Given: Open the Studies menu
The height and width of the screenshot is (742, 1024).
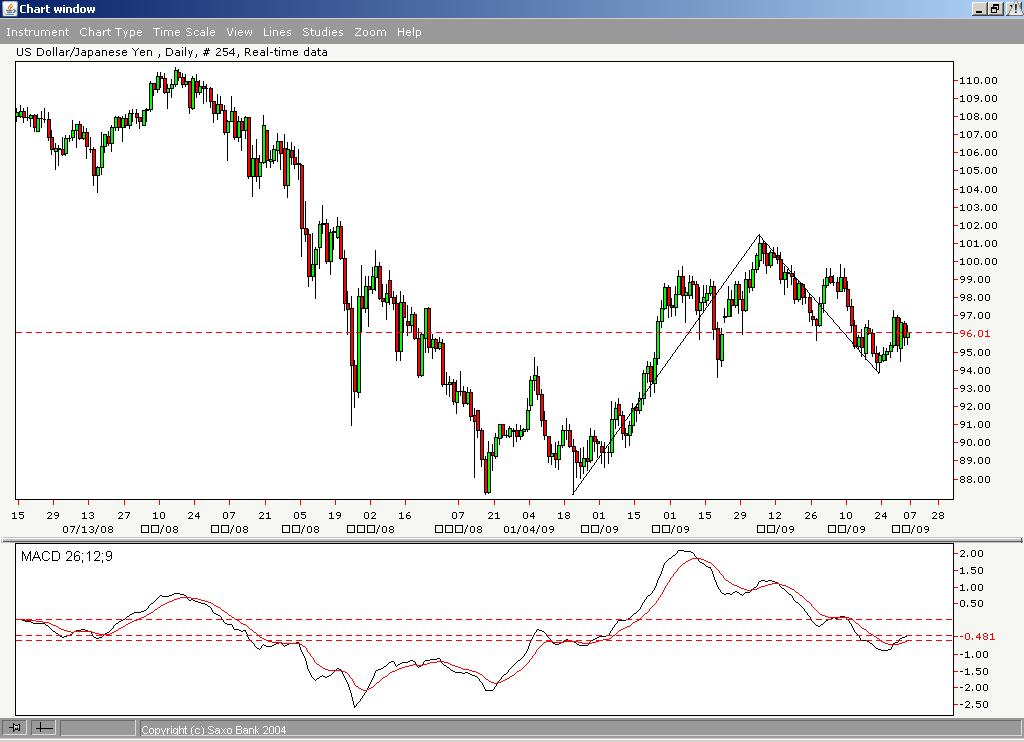Looking at the screenshot, I should click(x=323, y=32).
